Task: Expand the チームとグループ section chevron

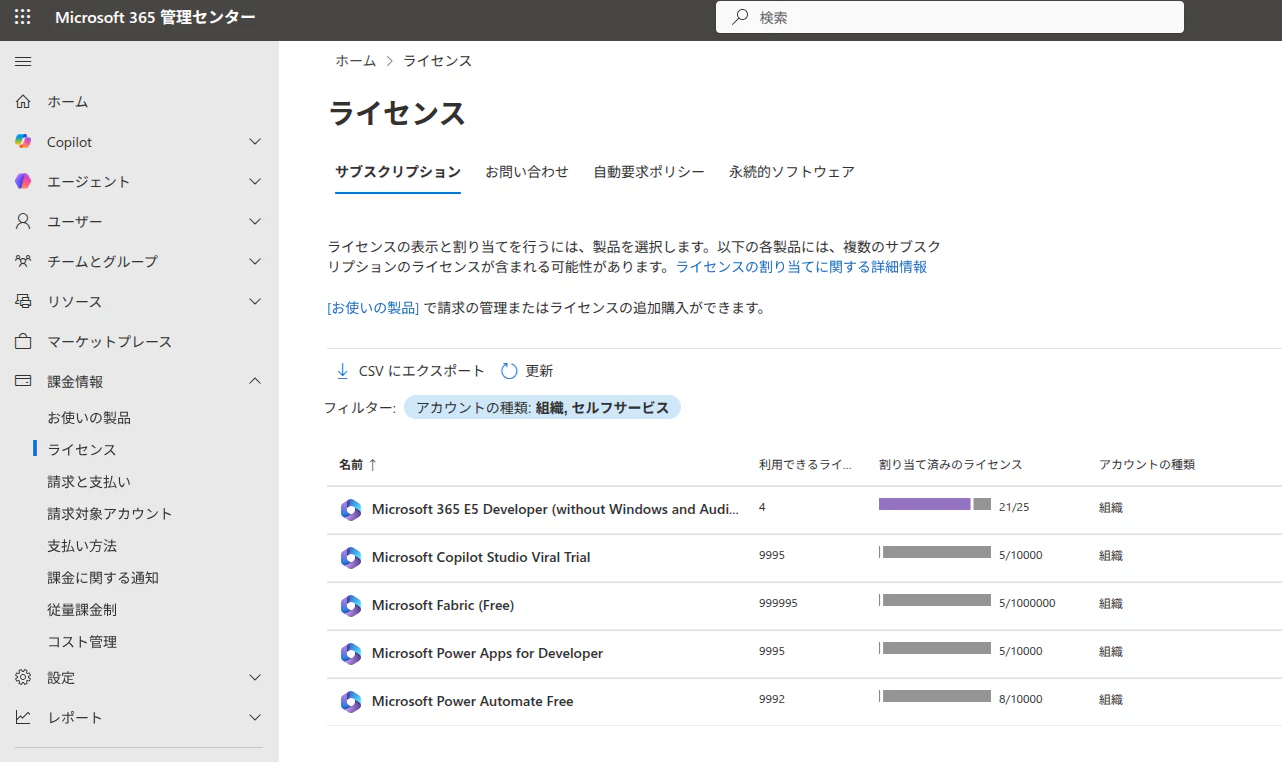Action: [255, 262]
